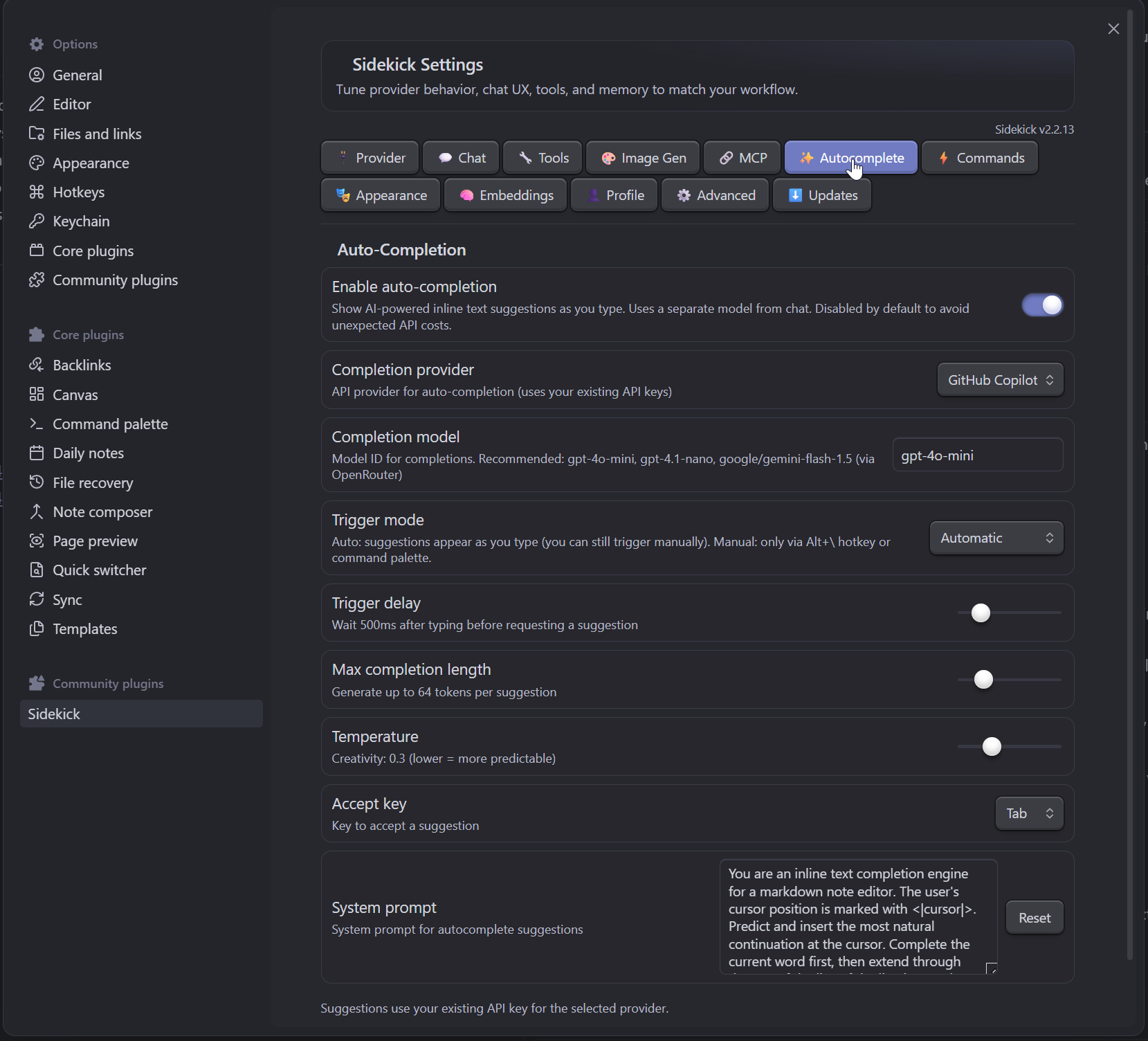Adjust the Temperature slider
The height and width of the screenshot is (1041, 1148).
coord(992,746)
